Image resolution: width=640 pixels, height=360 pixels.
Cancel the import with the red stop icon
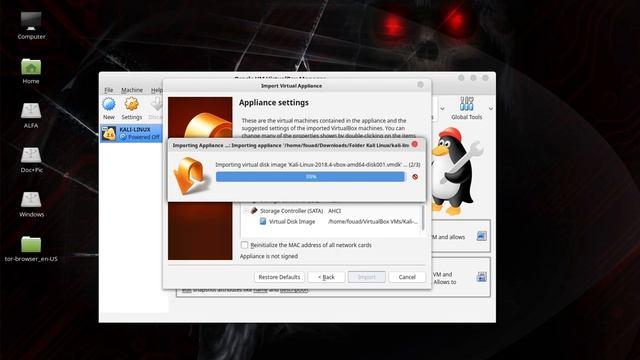pos(415,177)
